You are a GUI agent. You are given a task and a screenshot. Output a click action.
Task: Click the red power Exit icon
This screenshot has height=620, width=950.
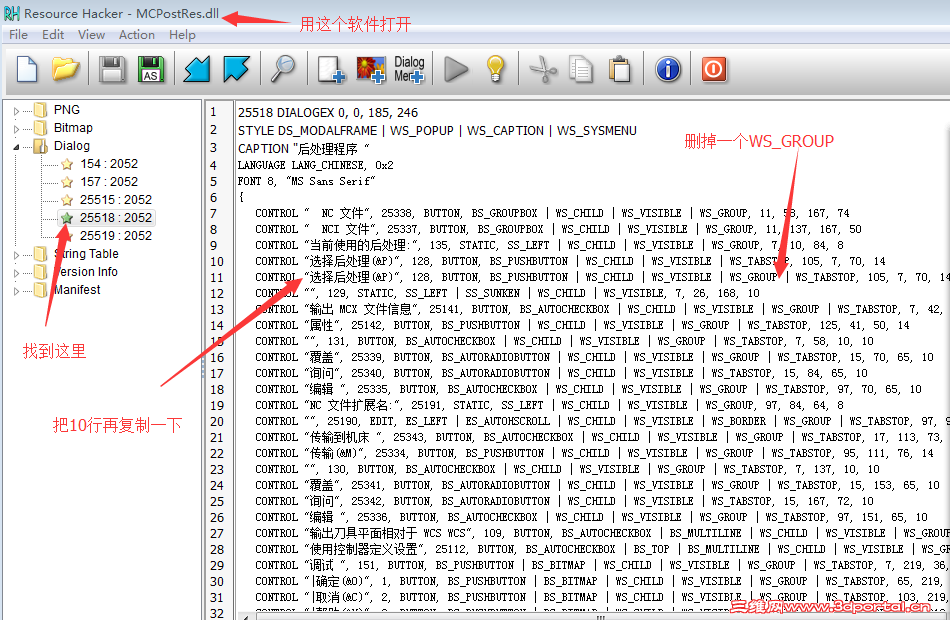coord(714,69)
